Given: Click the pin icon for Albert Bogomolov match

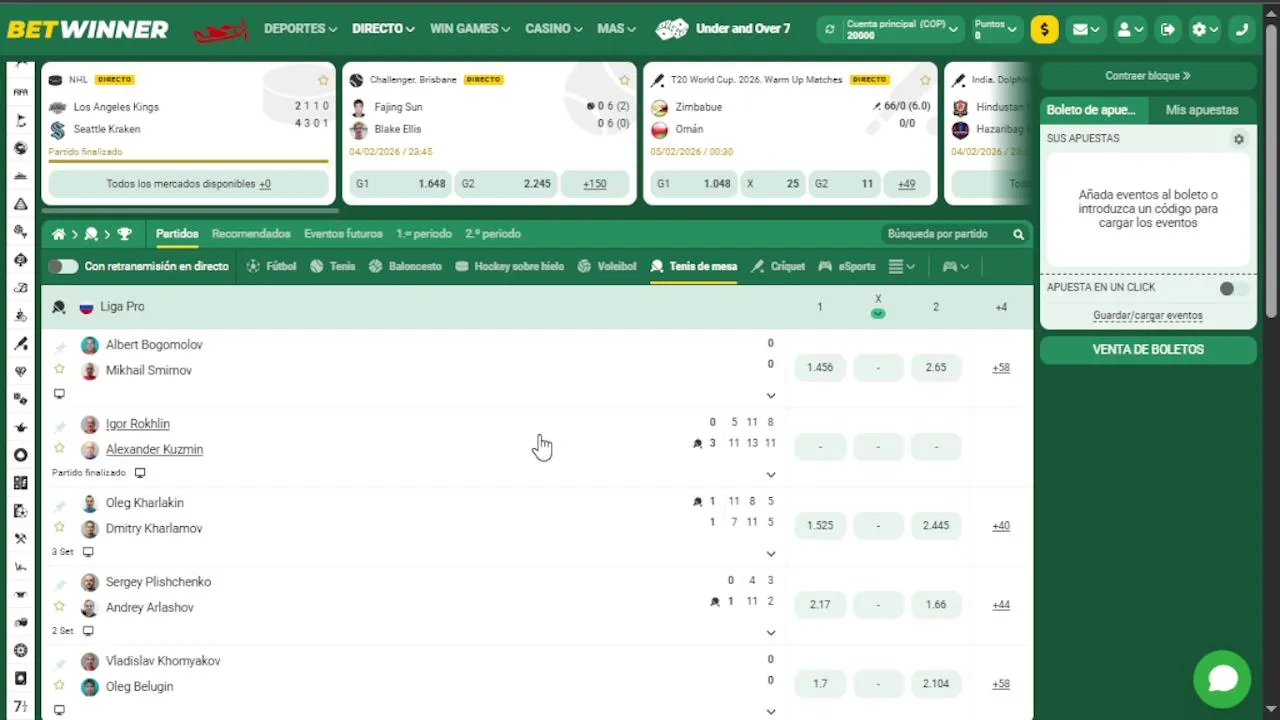Looking at the screenshot, I should tap(60, 347).
